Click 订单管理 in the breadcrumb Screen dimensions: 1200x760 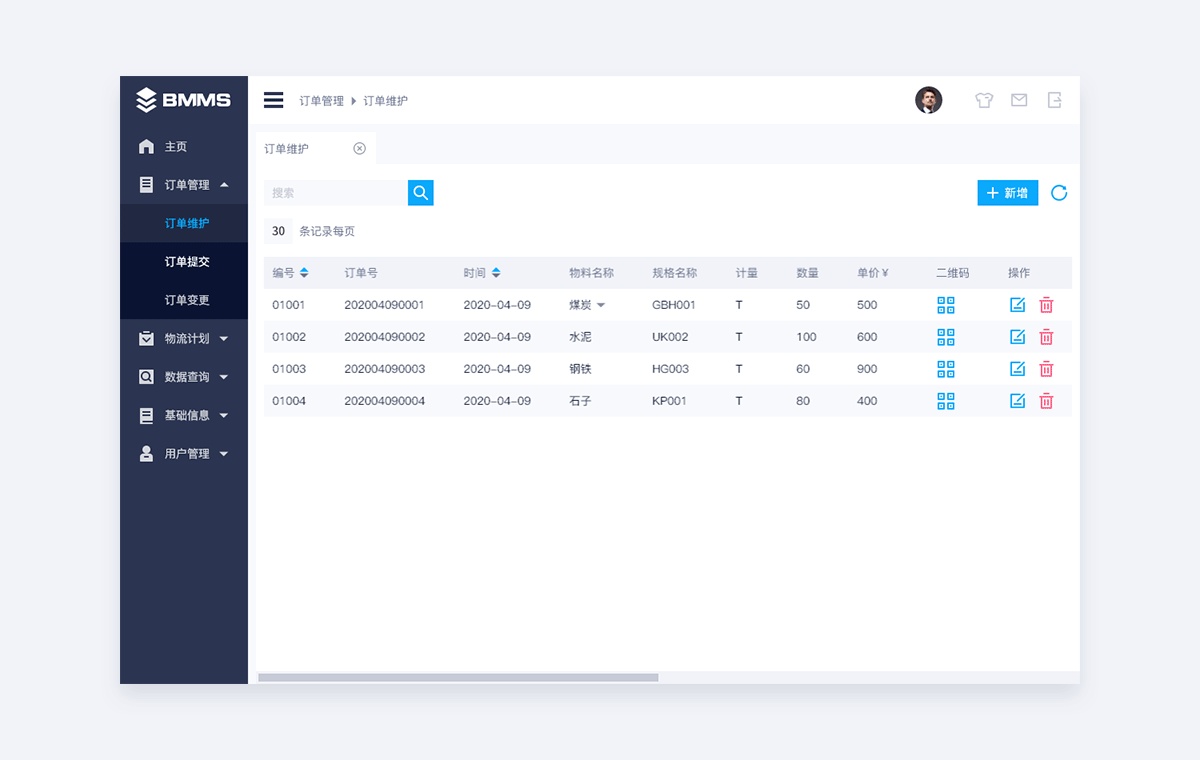pyautogui.click(x=321, y=101)
